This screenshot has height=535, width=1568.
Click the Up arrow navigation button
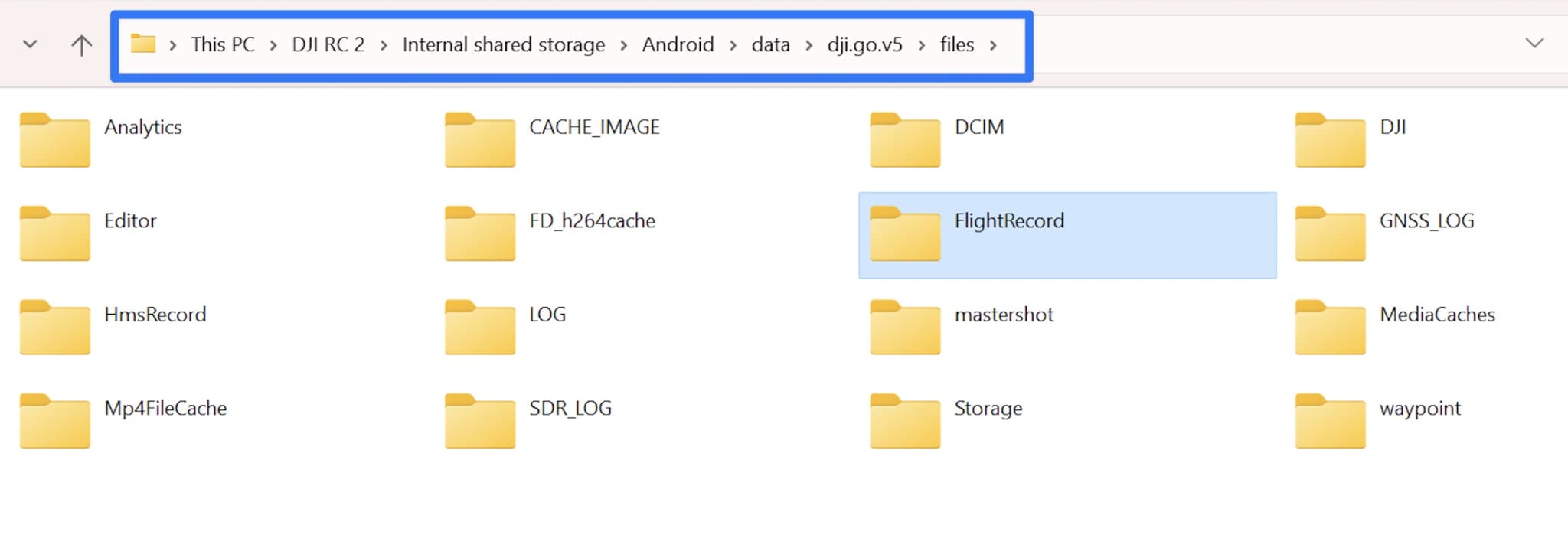click(x=81, y=45)
